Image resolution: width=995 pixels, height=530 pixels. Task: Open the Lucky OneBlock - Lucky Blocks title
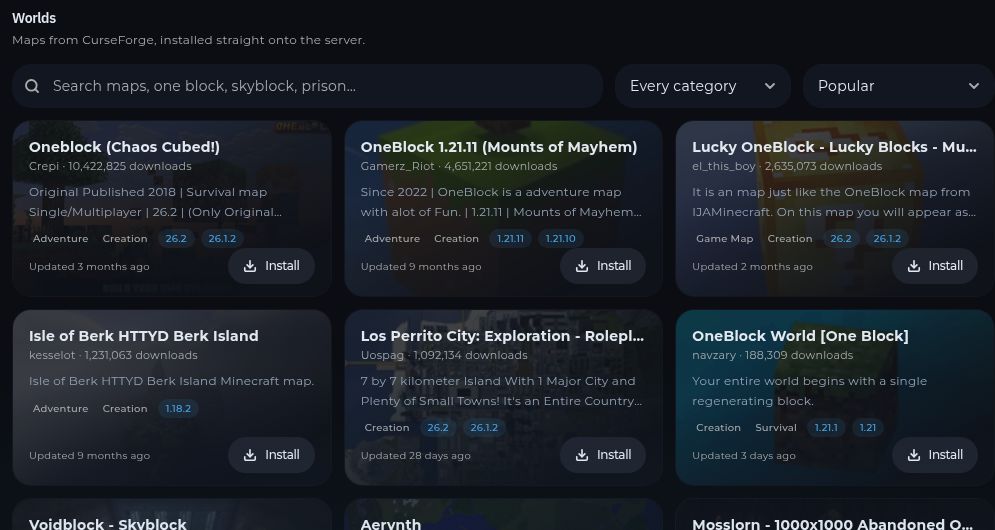[834, 147]
